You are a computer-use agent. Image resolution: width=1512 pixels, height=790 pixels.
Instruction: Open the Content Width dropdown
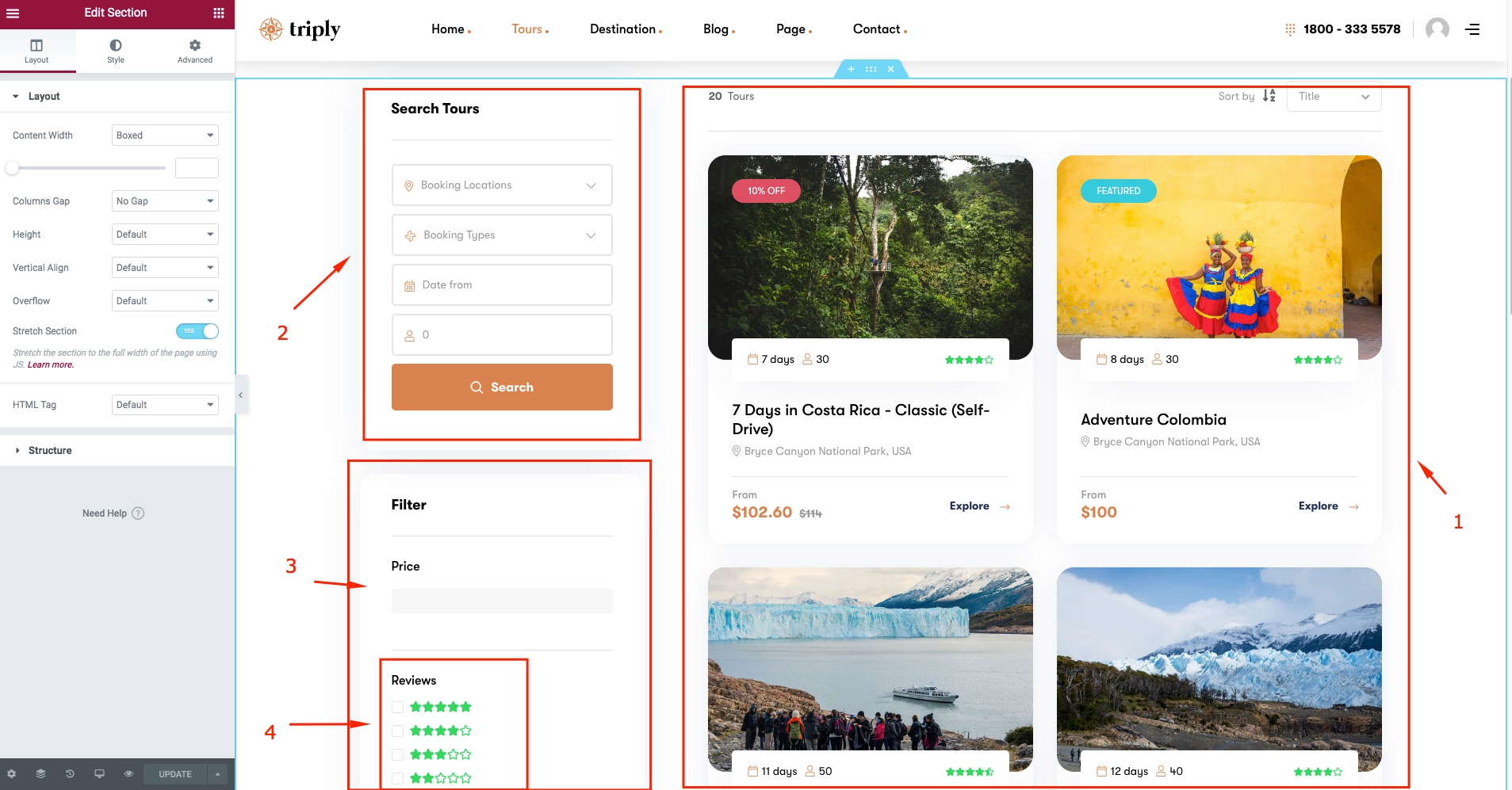165,135
